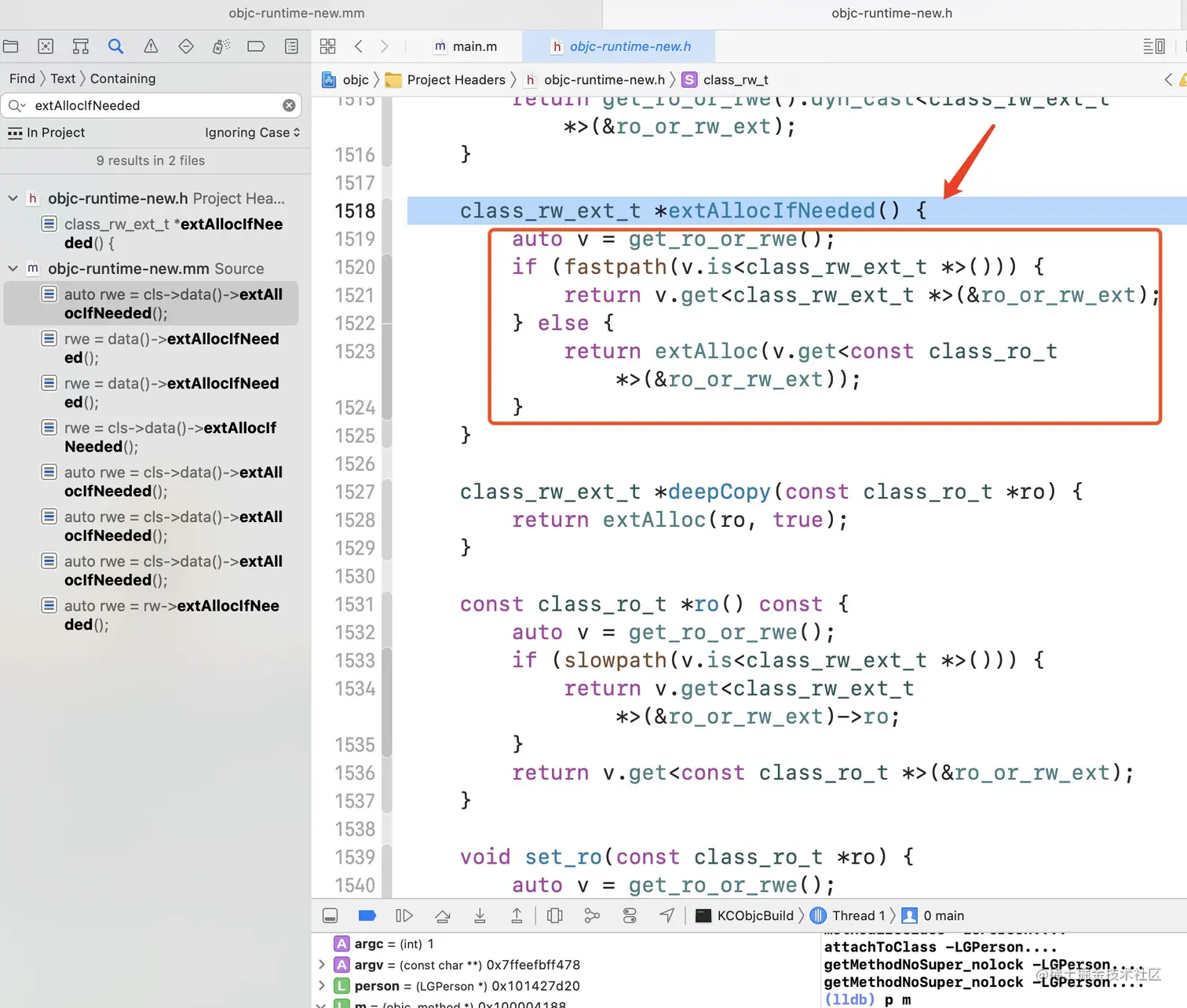Open the Issue navigator warning icon
The height and width of the screenshot is (1008, 1187).
point(151,46)
